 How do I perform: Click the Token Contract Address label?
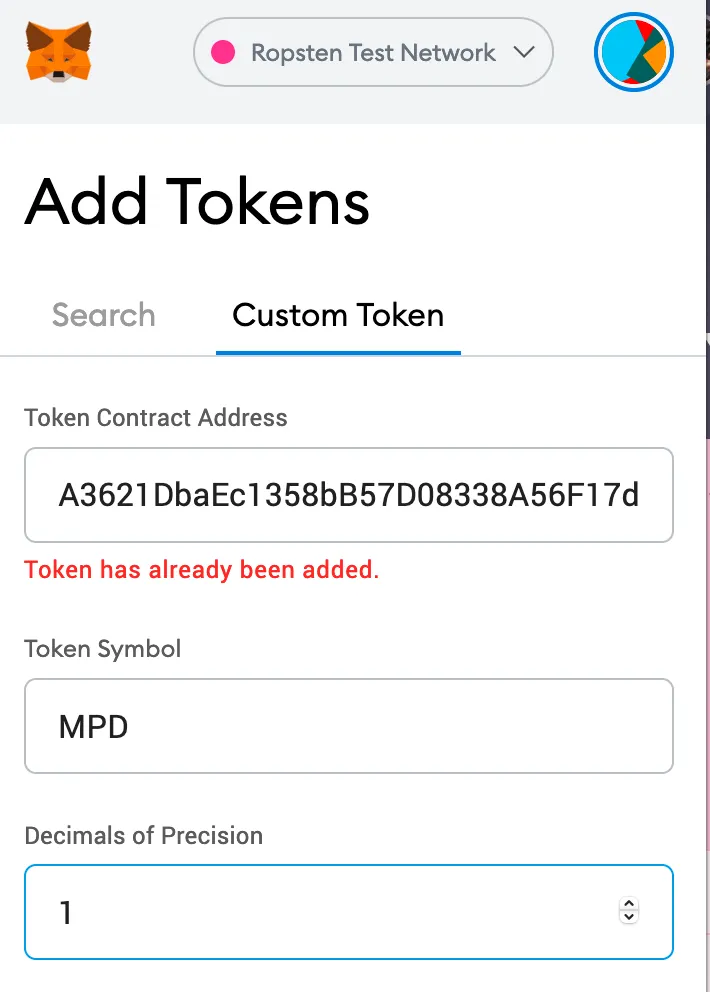coord(156,418)
